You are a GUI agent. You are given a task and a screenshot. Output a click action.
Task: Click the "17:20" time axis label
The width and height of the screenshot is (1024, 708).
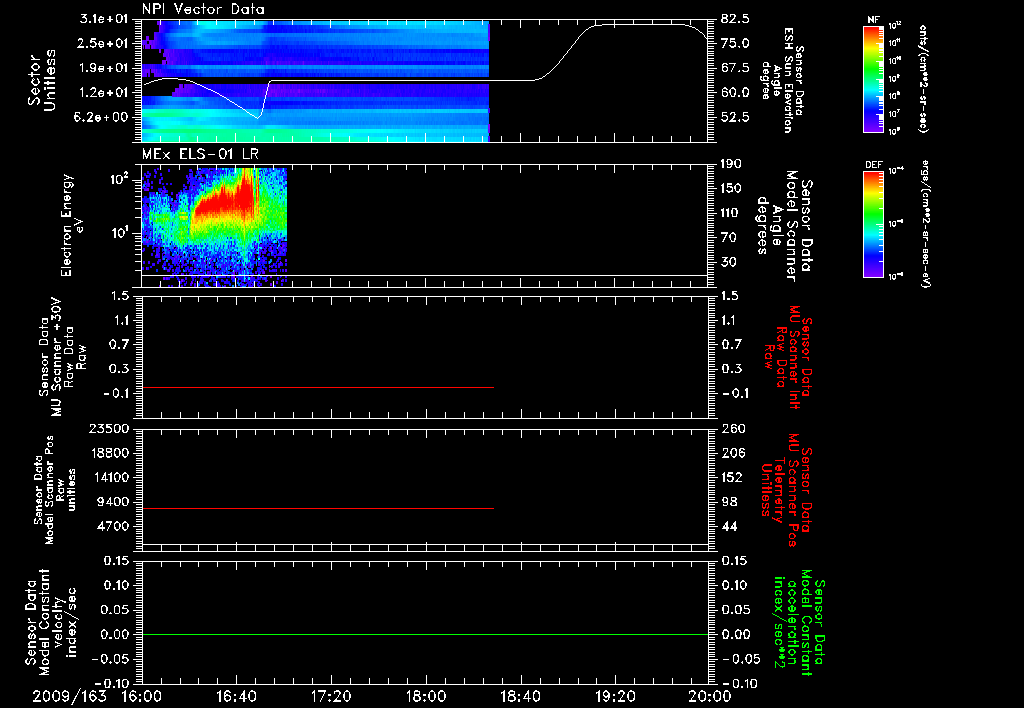tap(332, 696)
